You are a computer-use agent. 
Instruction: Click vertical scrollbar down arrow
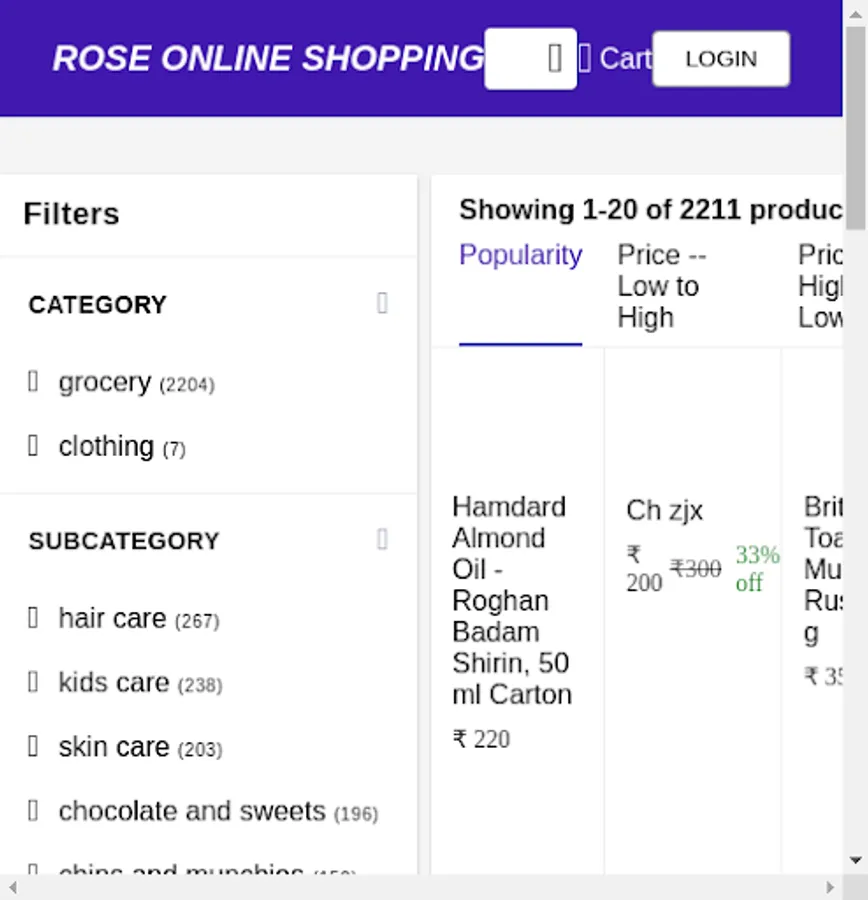click(x=856, y=860)
